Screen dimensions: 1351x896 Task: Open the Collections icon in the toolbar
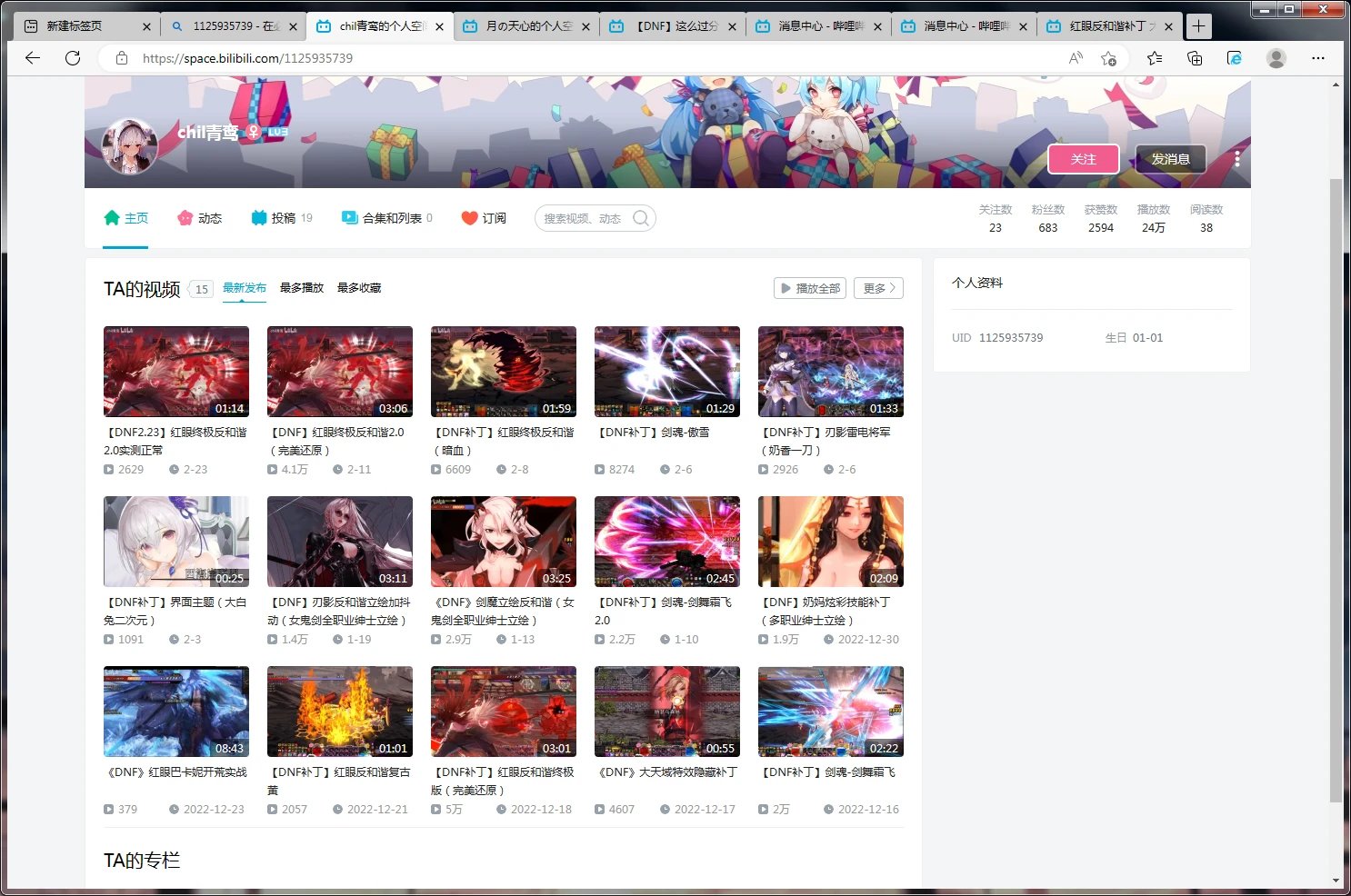click(1195, 58)
